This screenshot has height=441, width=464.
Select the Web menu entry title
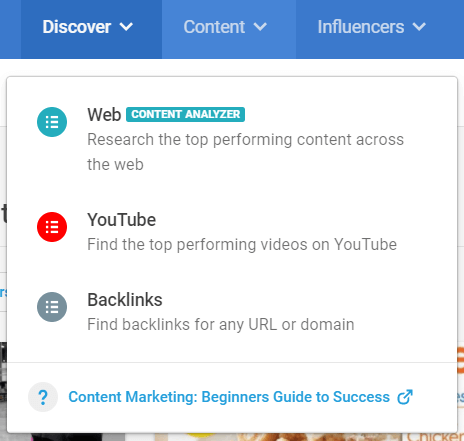coord(104,115)
